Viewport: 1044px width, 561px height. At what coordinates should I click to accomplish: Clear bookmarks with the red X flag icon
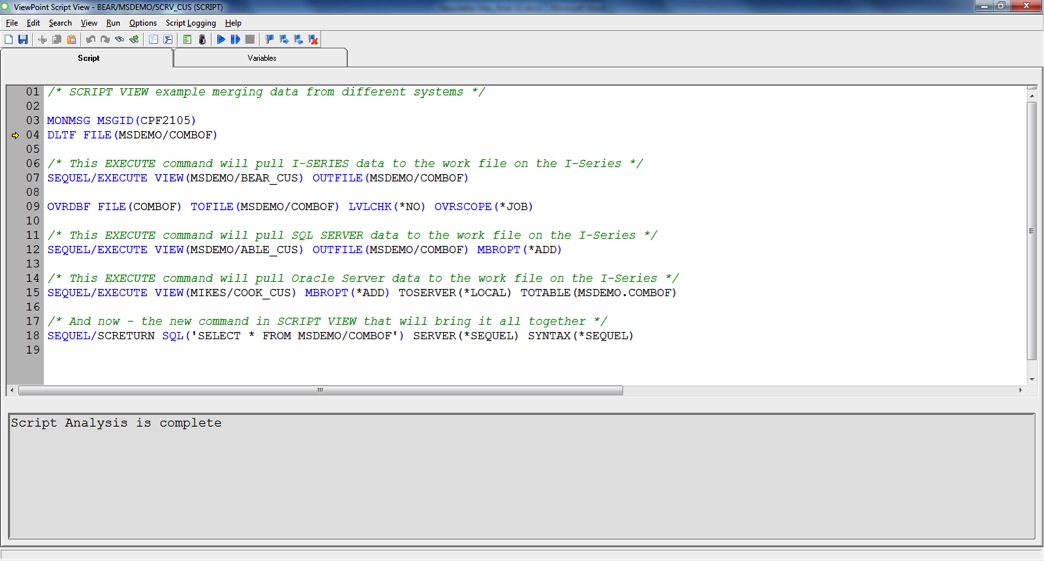pos(313,40)
